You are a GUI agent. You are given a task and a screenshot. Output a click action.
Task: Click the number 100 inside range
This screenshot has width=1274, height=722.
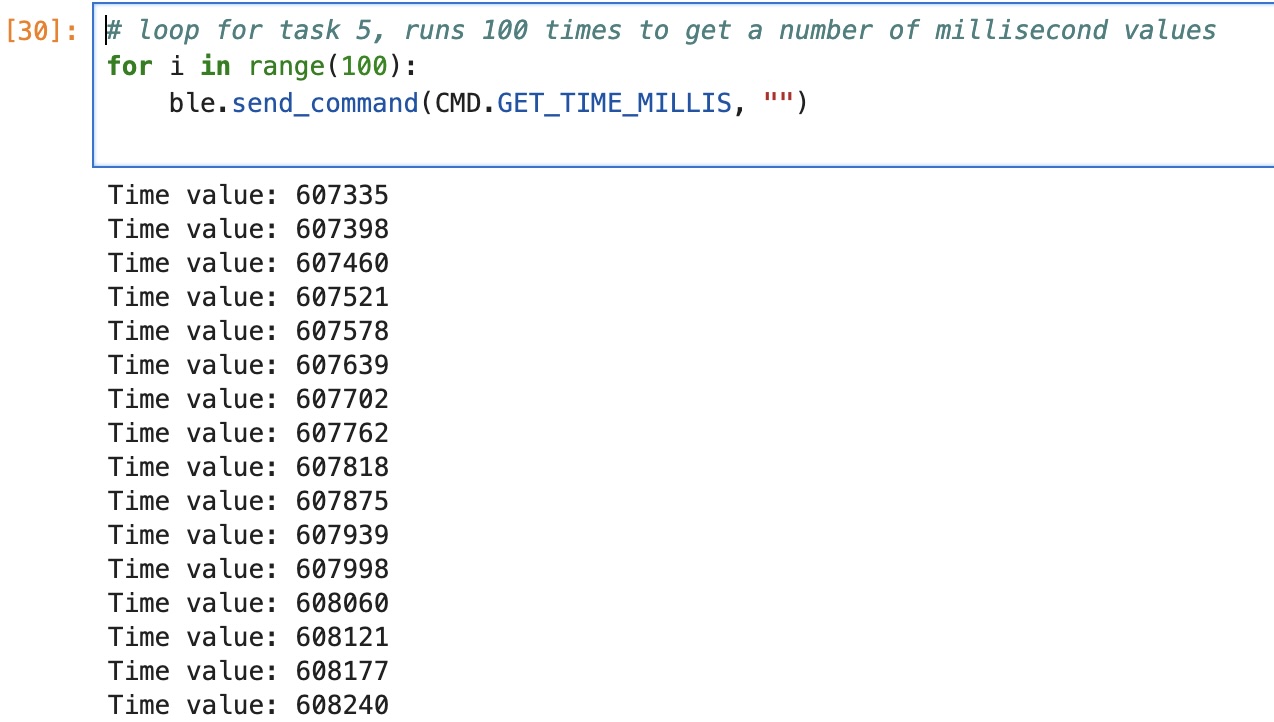[362, 66]
